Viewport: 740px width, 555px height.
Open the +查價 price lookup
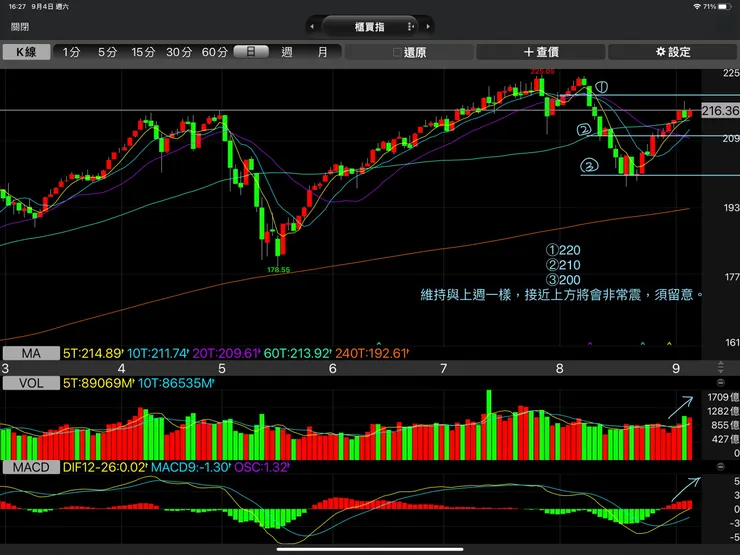point(541,52)
